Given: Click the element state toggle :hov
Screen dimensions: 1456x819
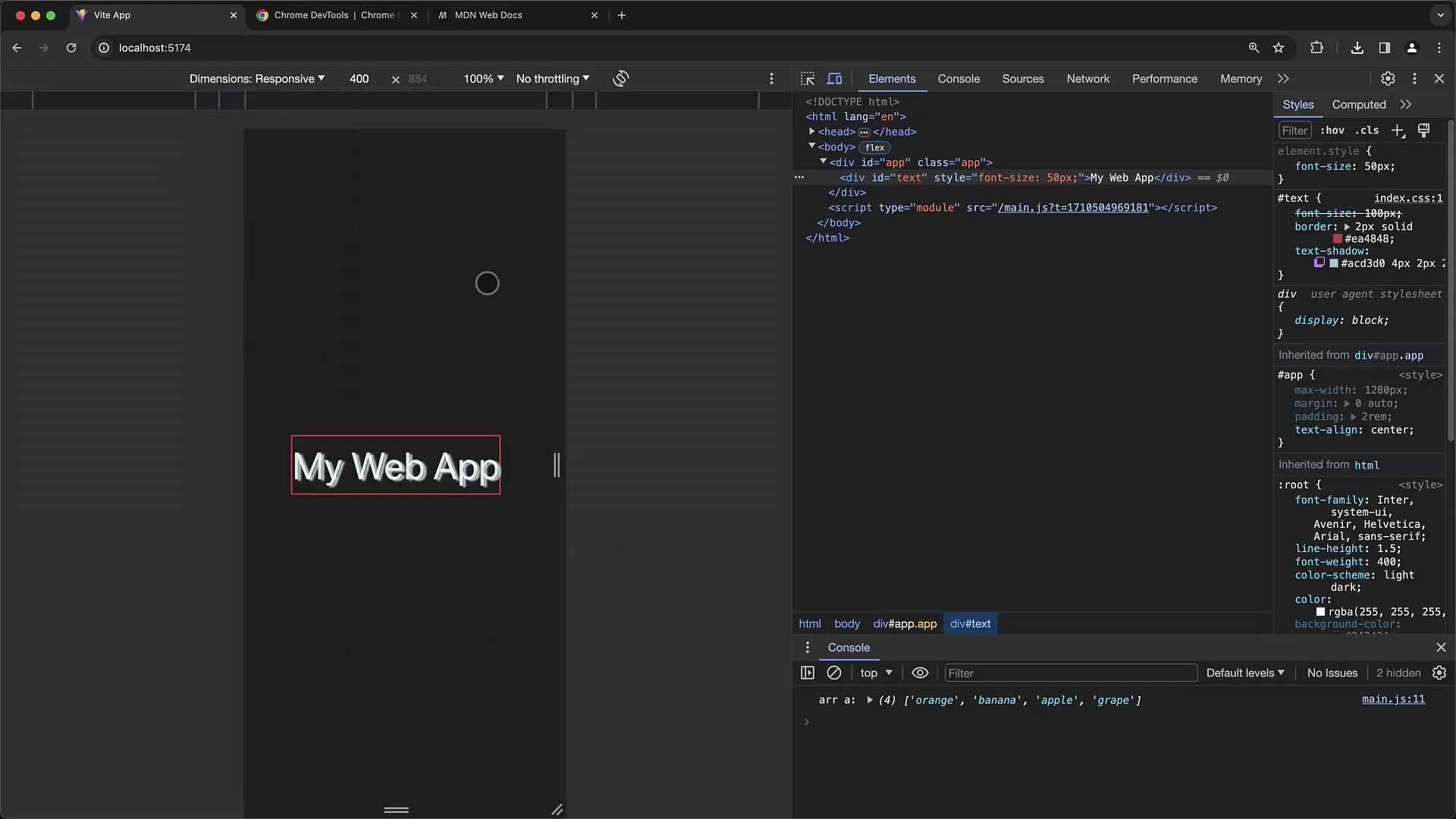Looking at the screenshot, I should point(1333,130).
